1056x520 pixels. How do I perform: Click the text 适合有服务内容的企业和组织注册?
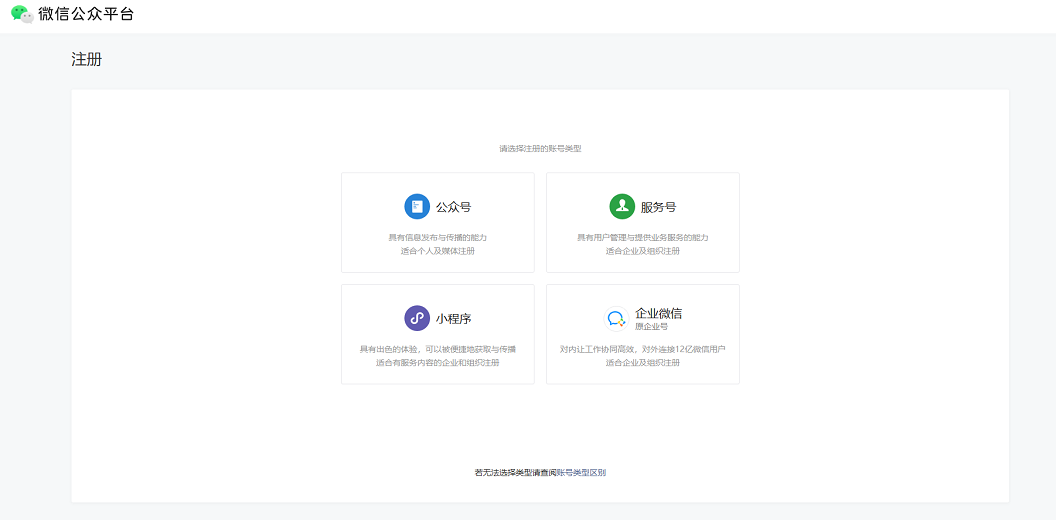point(438,363)
